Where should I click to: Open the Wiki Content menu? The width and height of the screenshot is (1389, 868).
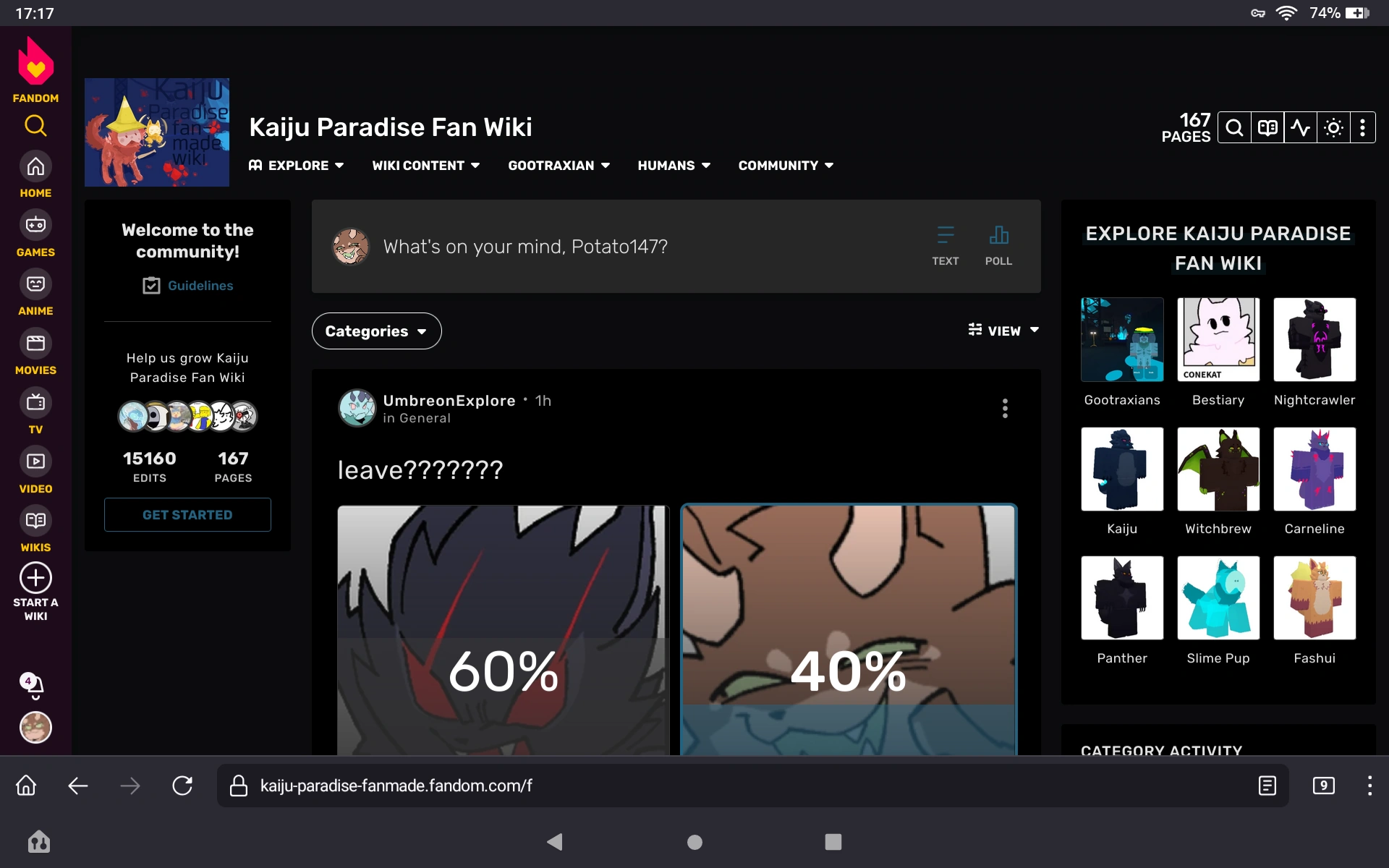coord(425,166)
